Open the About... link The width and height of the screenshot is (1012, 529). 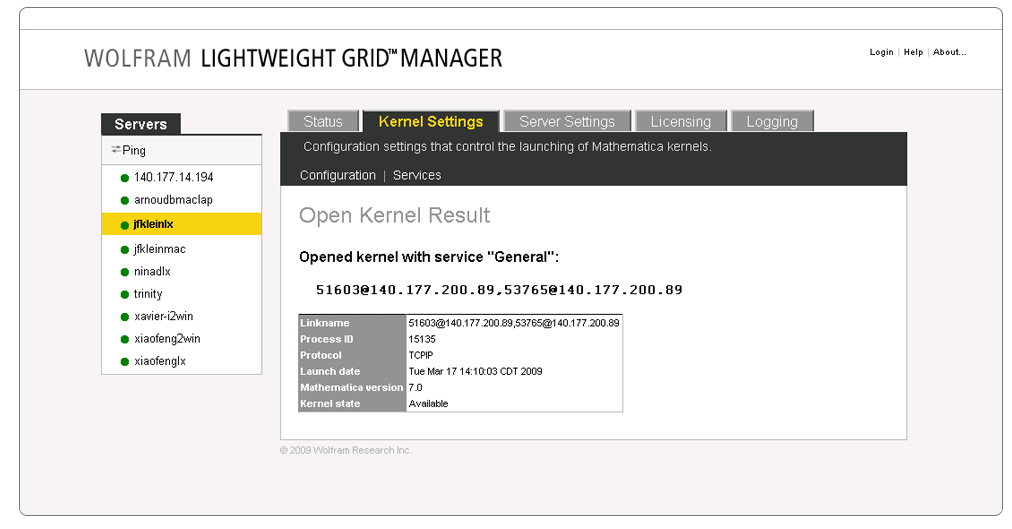pos(949,52)
